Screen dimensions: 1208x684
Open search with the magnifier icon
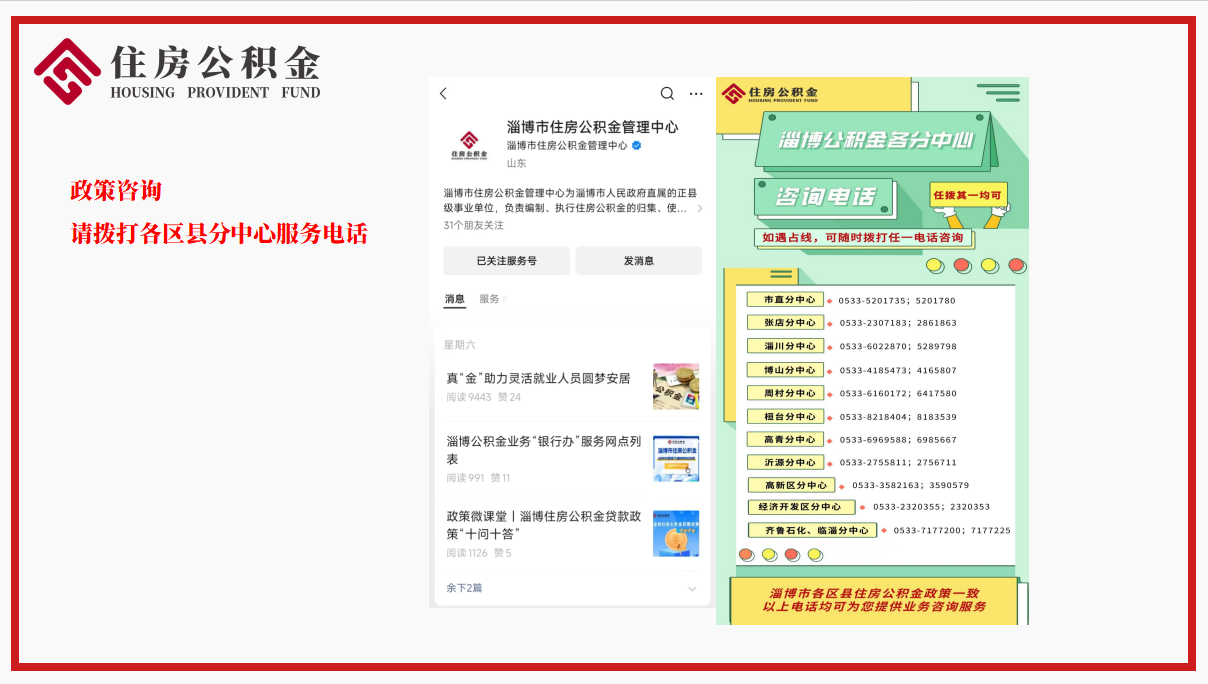[x=667, y=94]
